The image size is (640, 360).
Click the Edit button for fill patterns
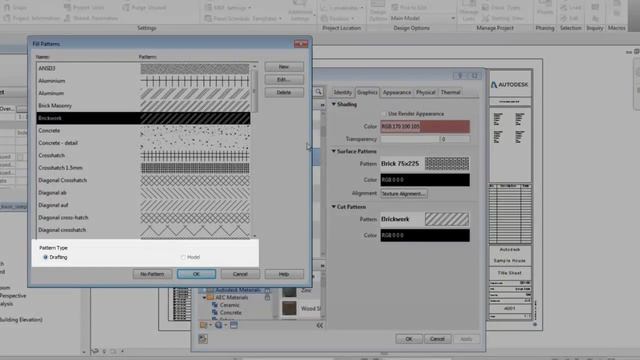click(x=284, y=79)
